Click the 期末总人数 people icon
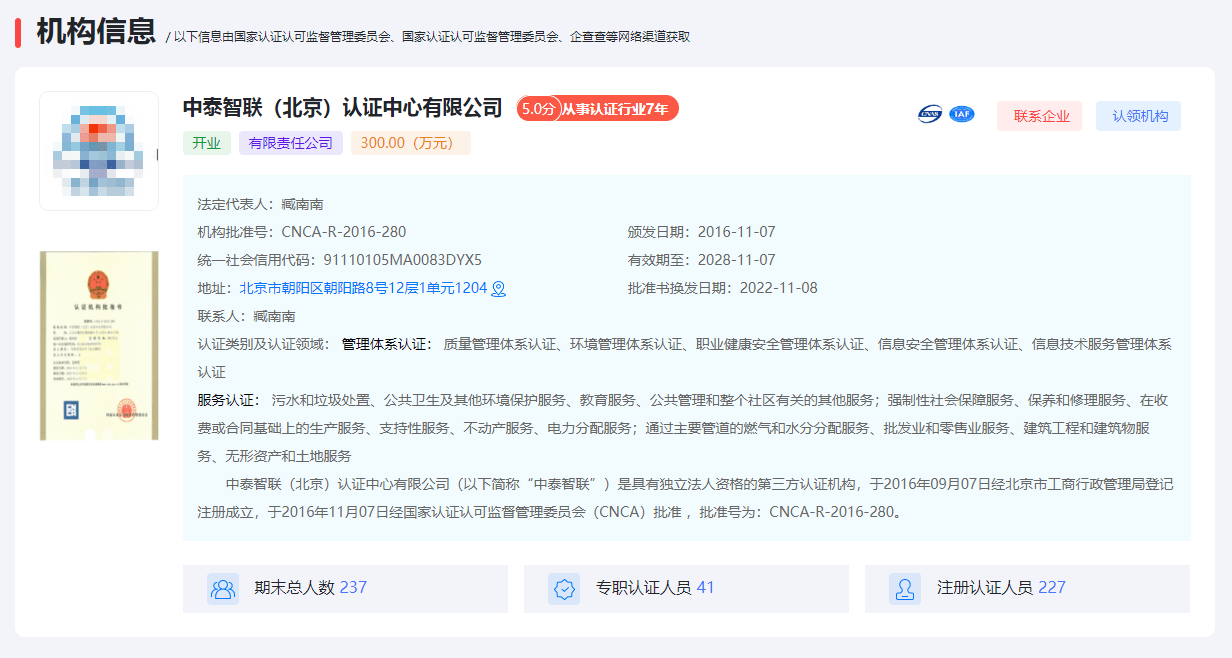 [x=223, y=589]
